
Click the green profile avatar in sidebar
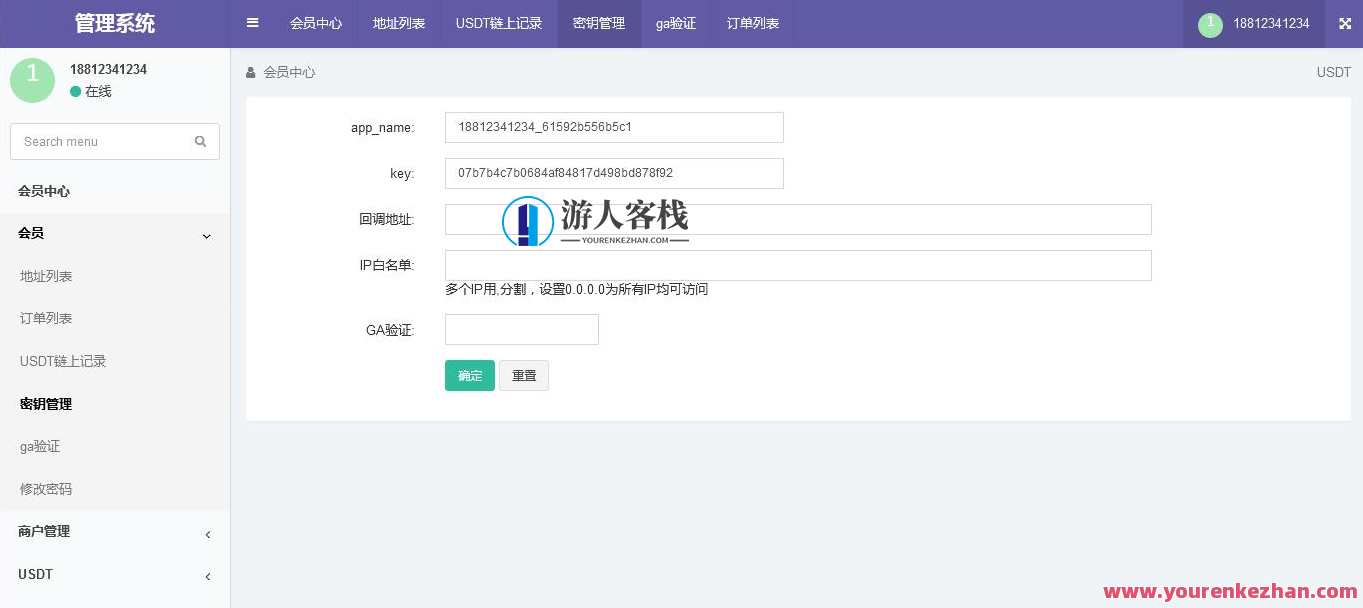pos(32,79)
